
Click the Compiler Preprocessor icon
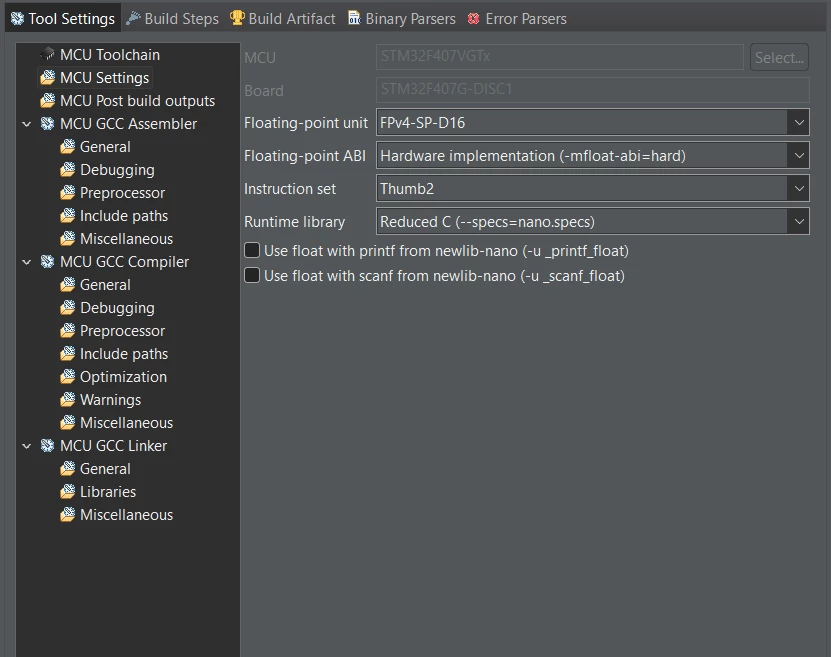[67, 331]
